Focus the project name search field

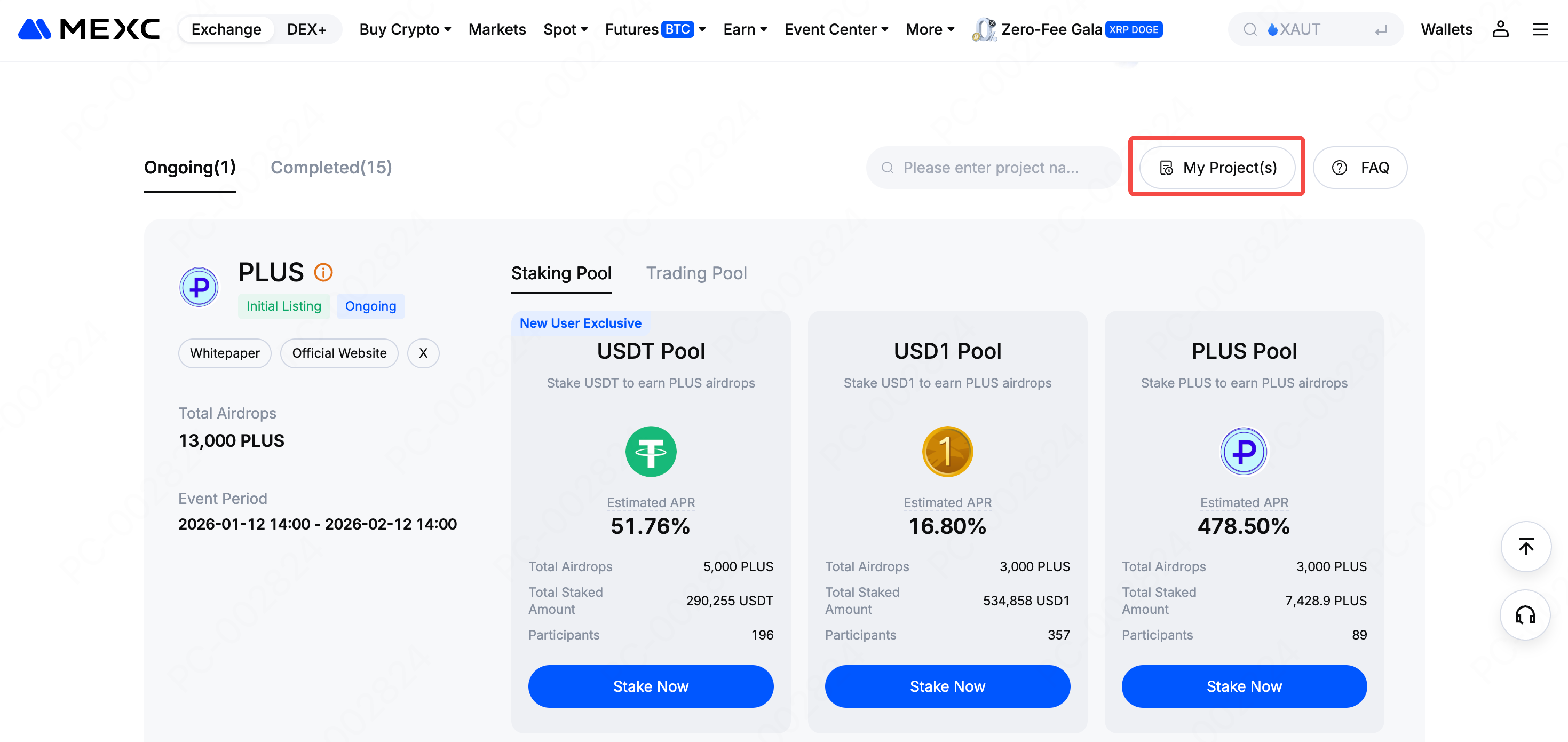[x=992, y=168]
